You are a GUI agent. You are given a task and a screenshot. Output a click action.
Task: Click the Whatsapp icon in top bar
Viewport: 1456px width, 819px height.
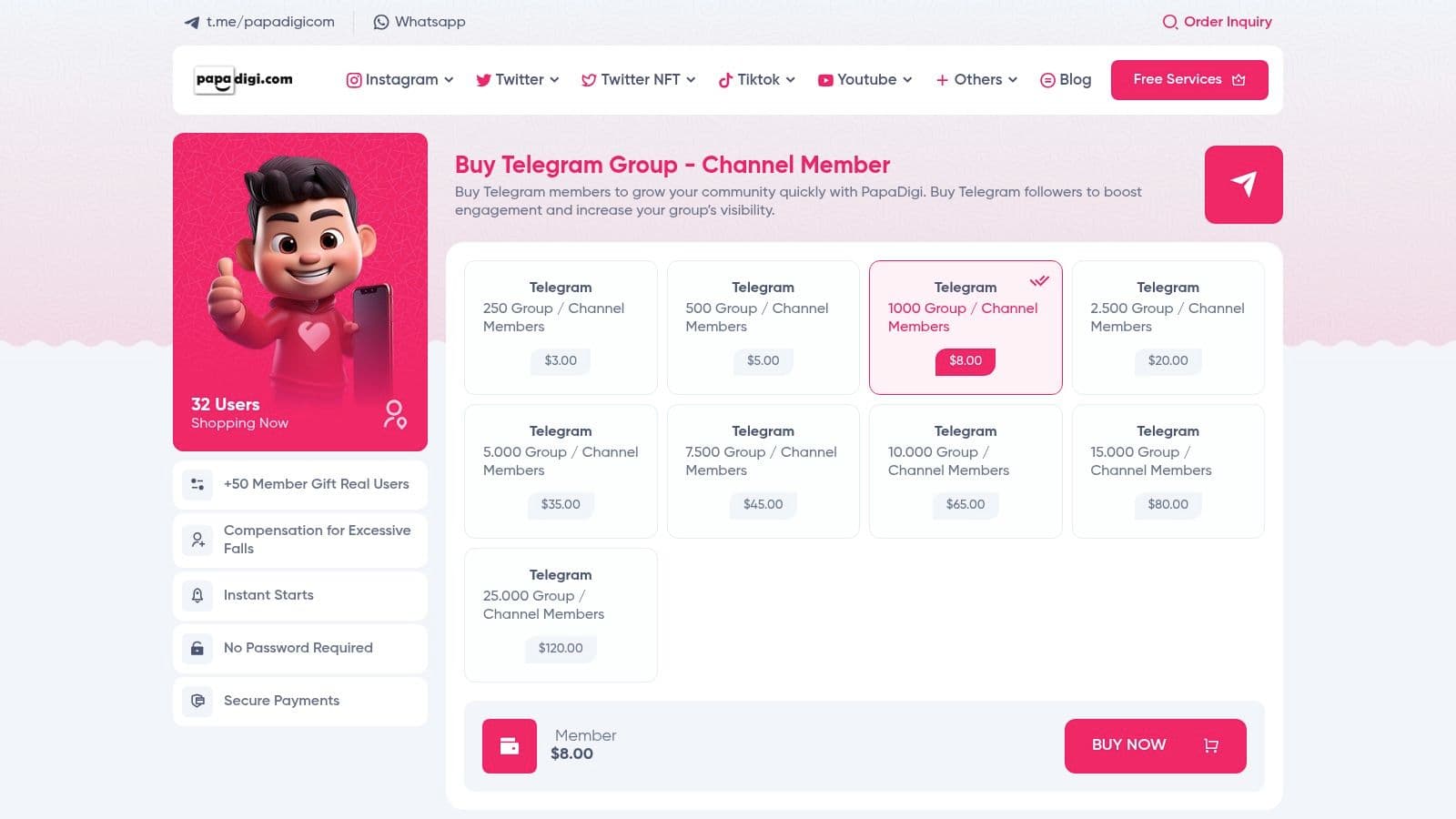tap(381, 22)
